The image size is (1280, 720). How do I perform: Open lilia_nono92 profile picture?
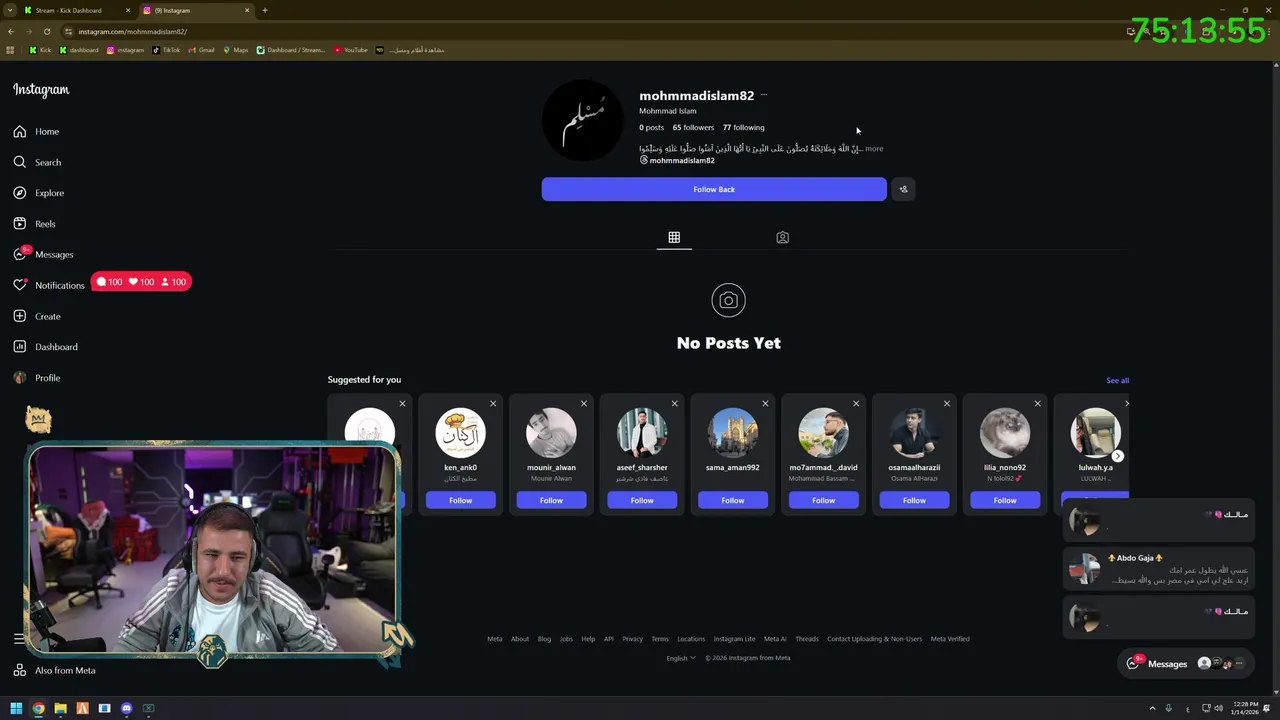(x=1005, y=433)
